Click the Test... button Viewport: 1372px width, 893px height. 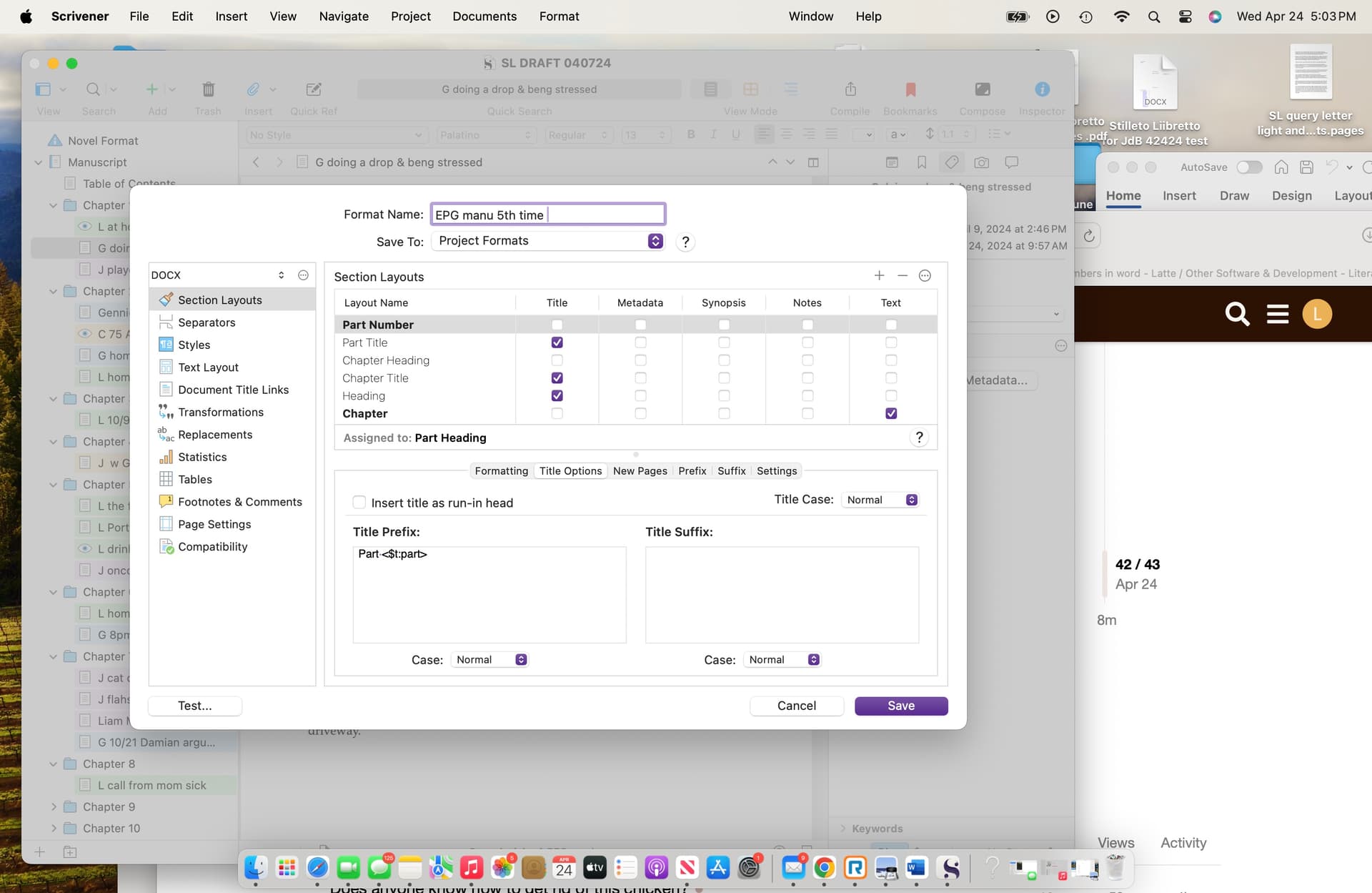[194, 706]
